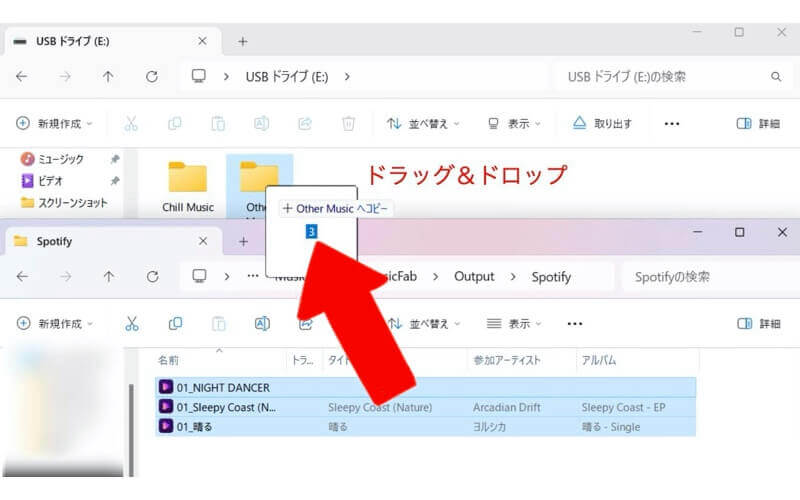800x500 pixels.
Task: Click search magnifier in USB drive window
Action: 776,77
